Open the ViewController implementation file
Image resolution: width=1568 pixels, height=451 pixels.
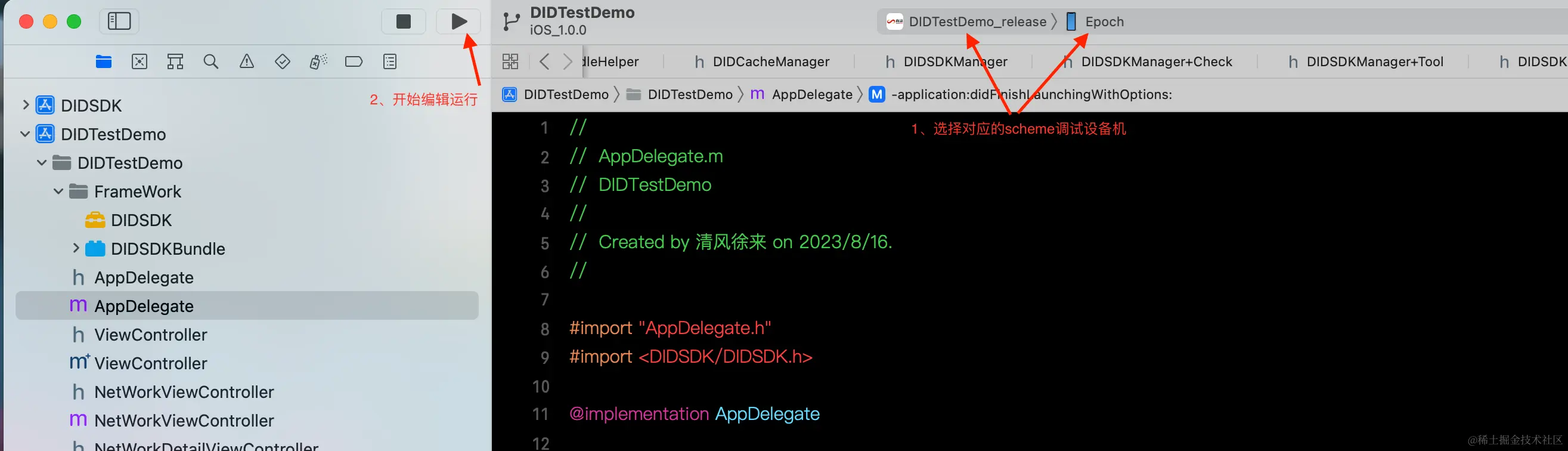pyautogui.click(x=246, y=363)
